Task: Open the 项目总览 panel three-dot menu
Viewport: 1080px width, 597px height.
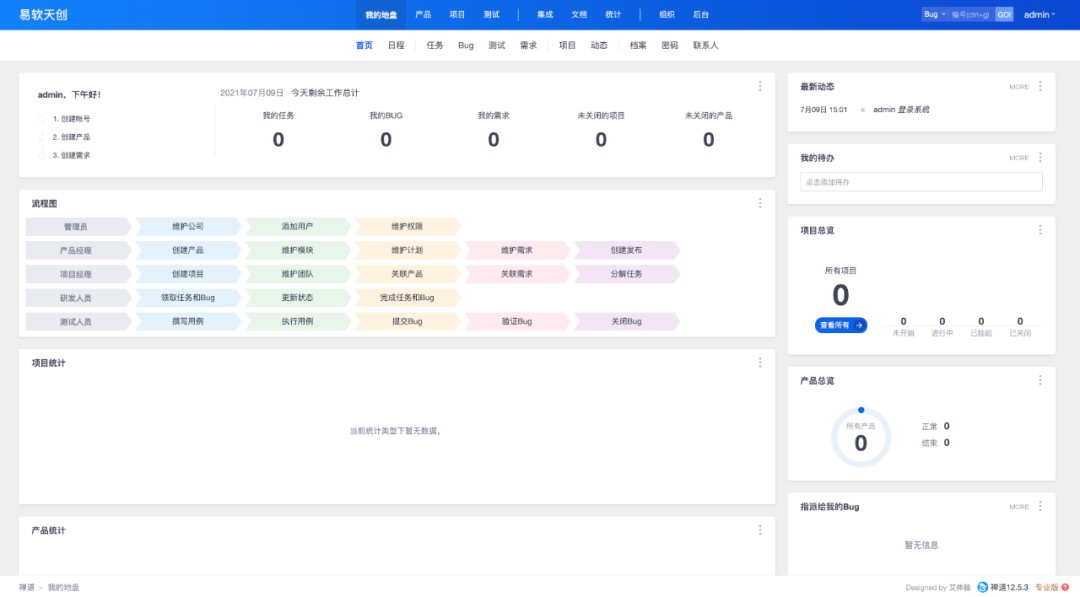Action: pos(1040,230)
